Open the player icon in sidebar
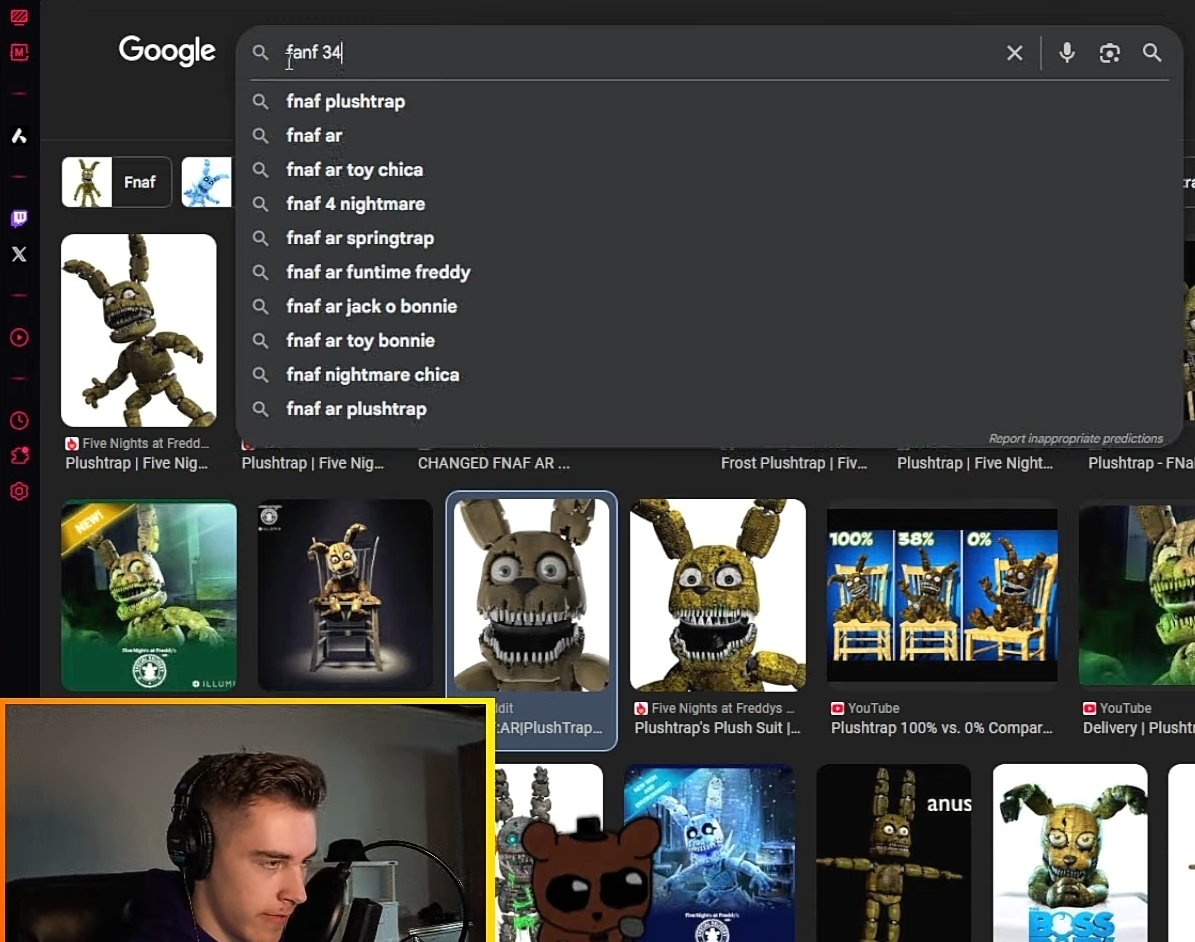1195x942 pixels. tap(19, 338)
